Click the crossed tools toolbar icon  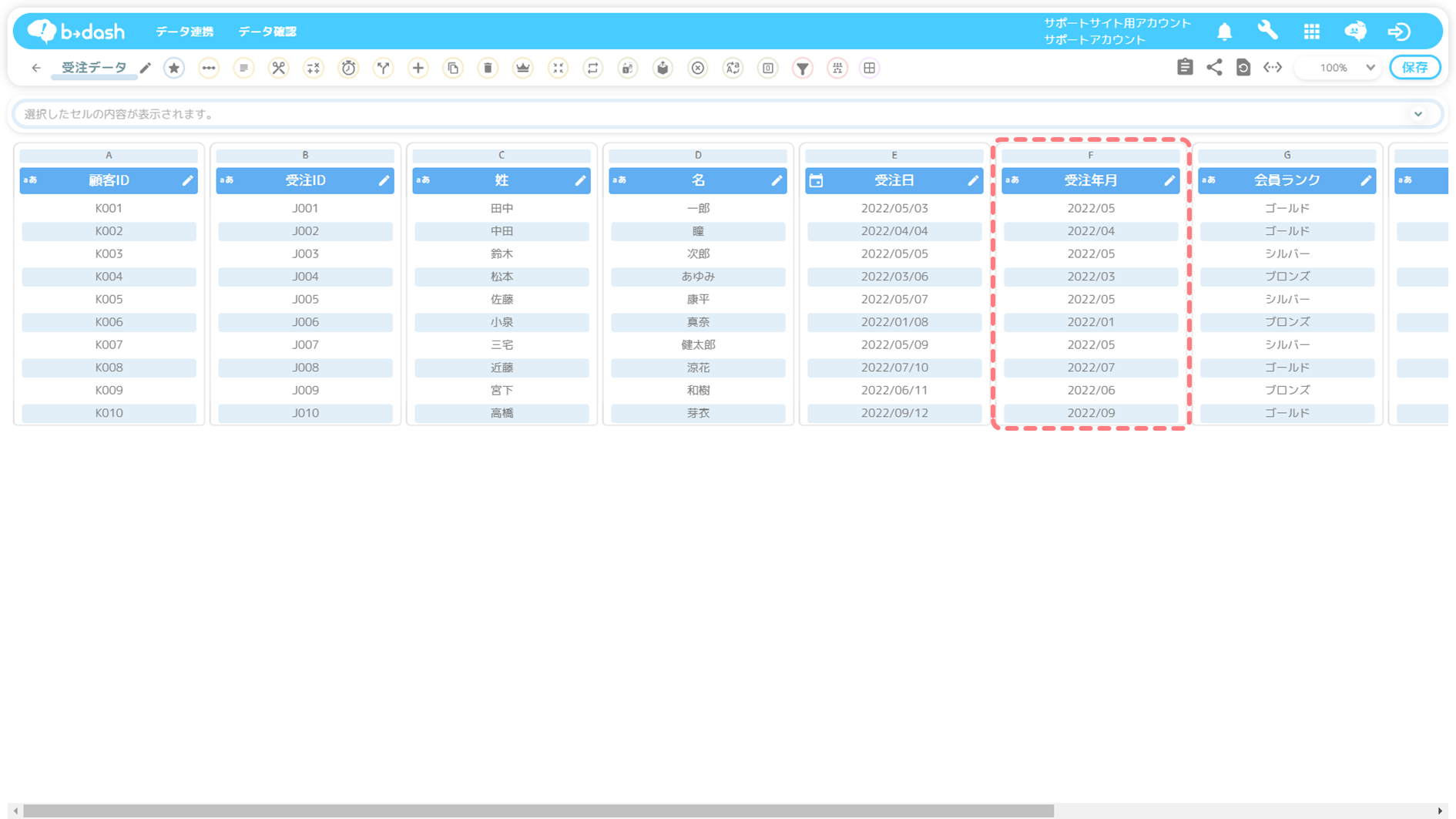tap(278, 68)
